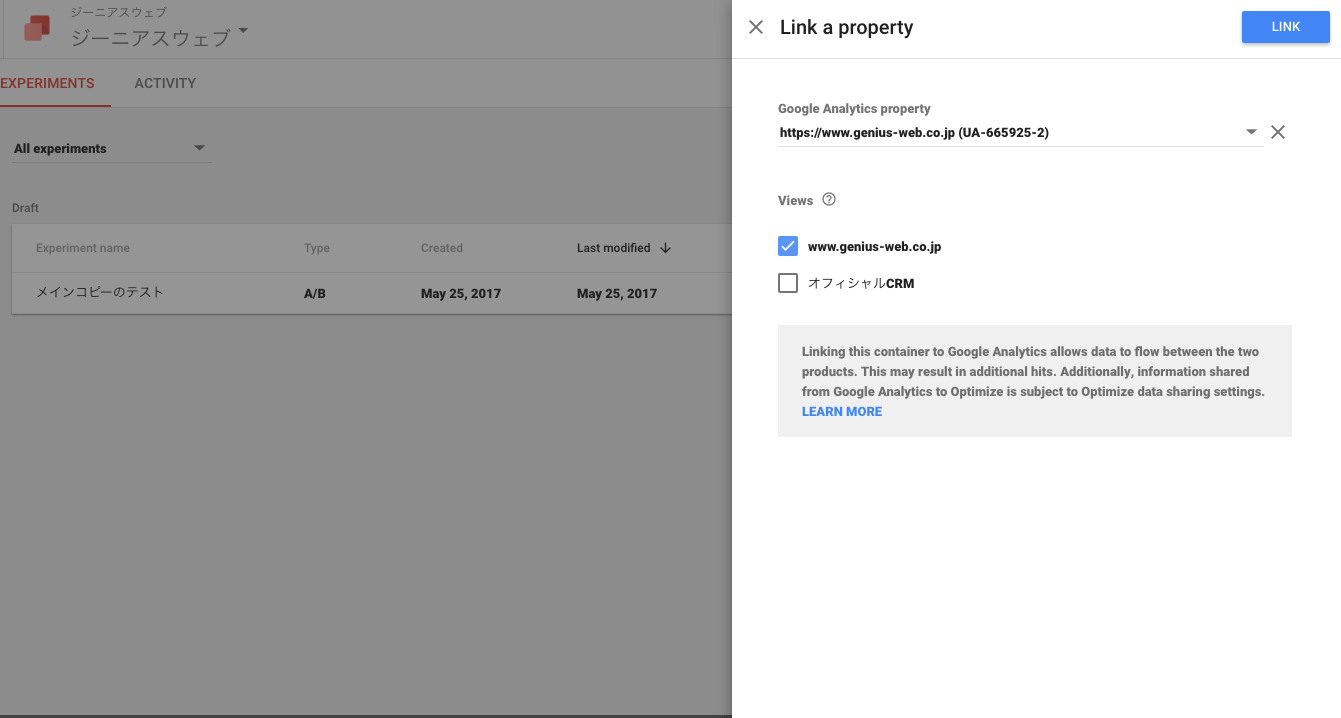
Task: Switch to the EXPERIMENTS tab
Action: tap(47, 83)
